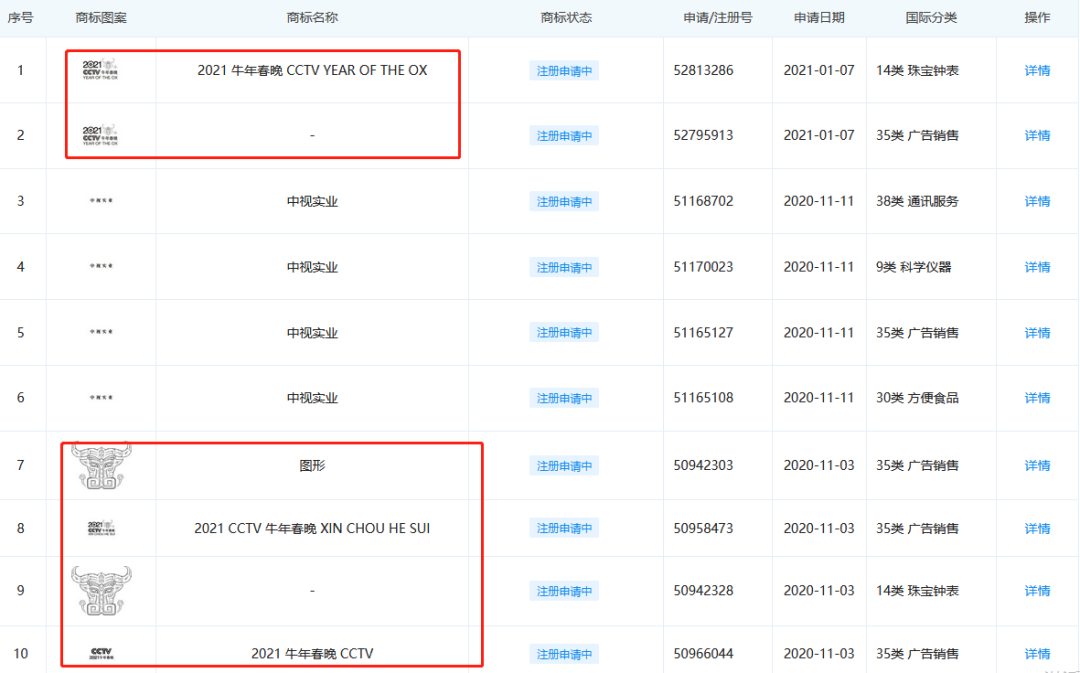The width and height of the screenshot is (1080, 673).
Task: Click the 操作 column header
Action: point(1037,18)
